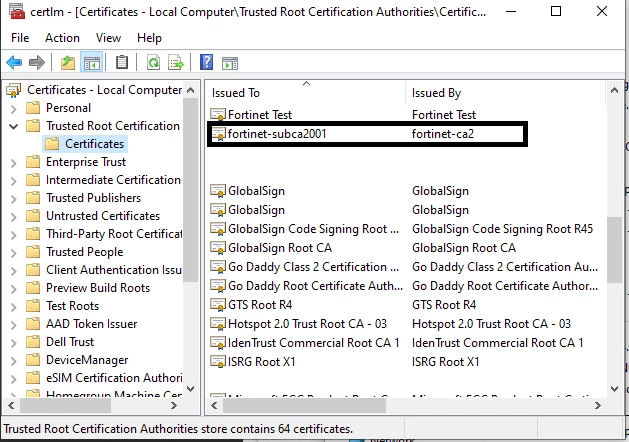Expand the Intermediate Certification node

tap(14, 180)
